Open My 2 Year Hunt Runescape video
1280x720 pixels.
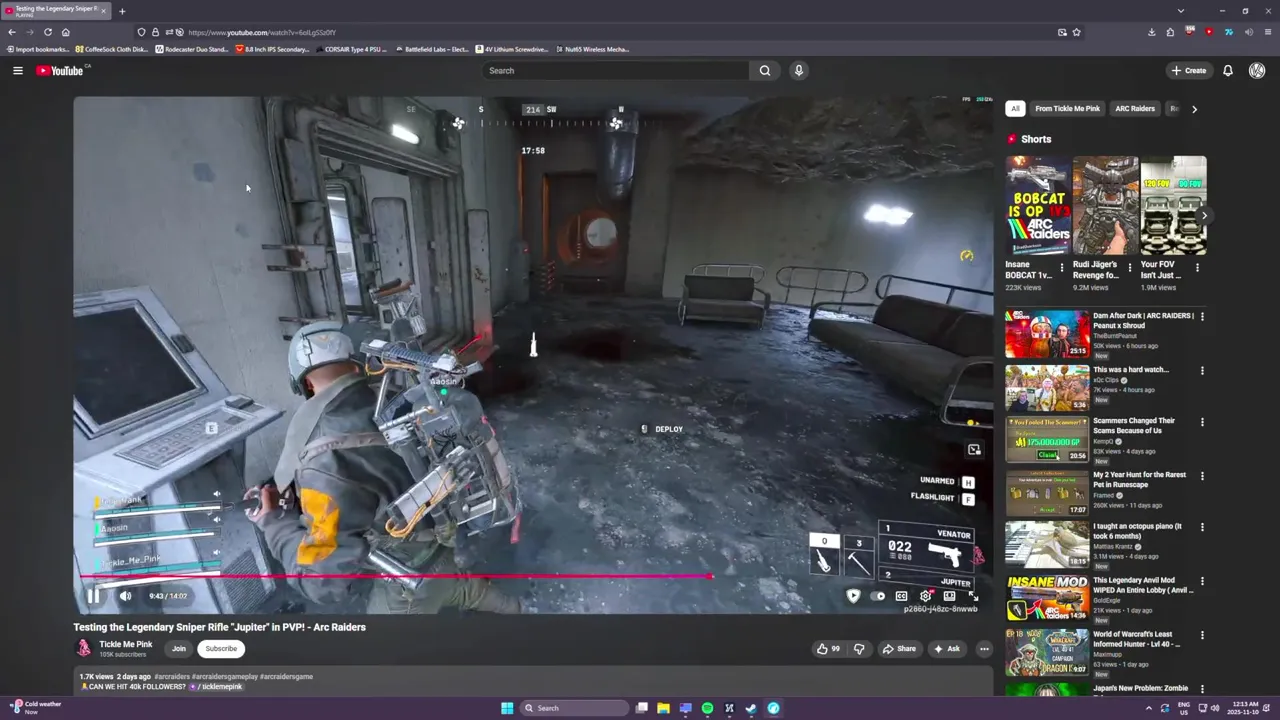(1047, 493)
